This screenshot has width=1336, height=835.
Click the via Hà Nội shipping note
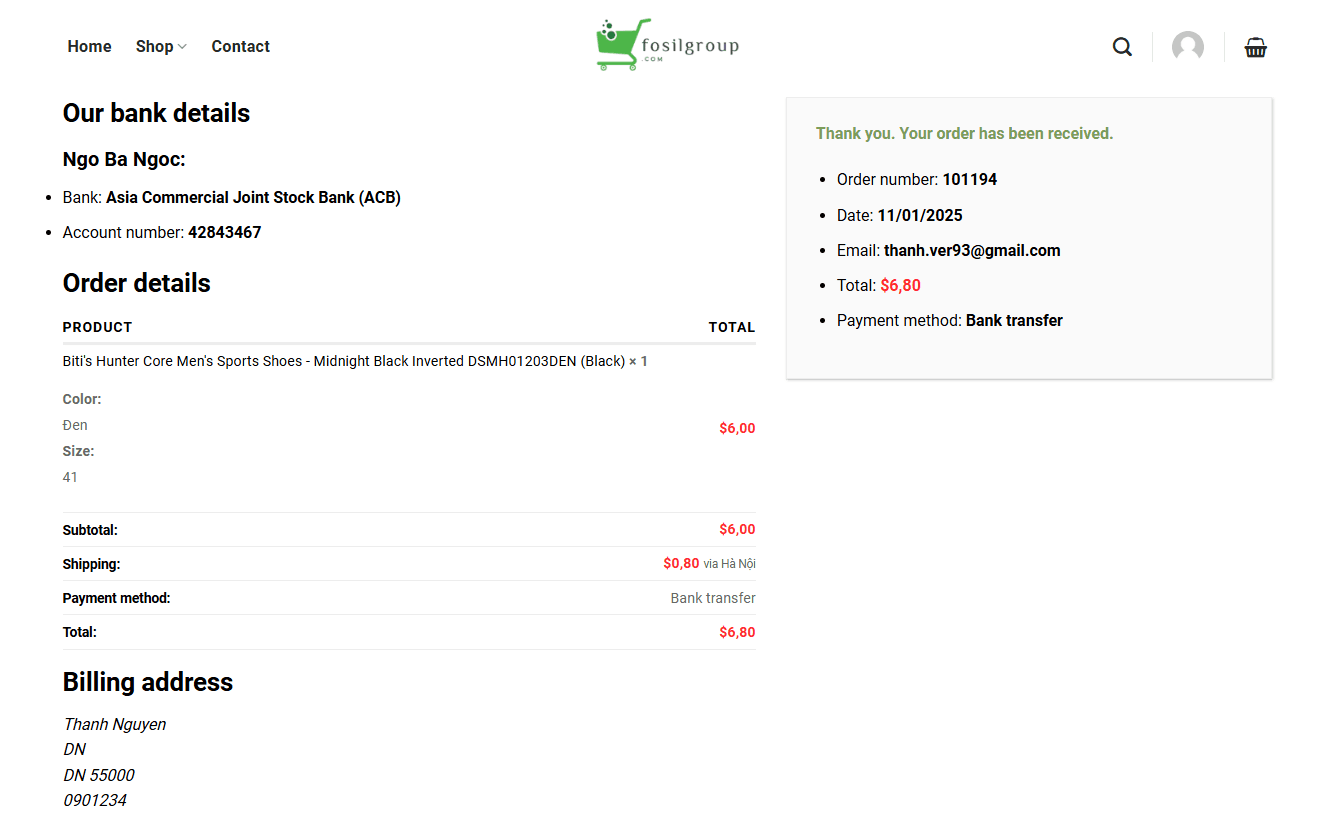tap(729, 564)
